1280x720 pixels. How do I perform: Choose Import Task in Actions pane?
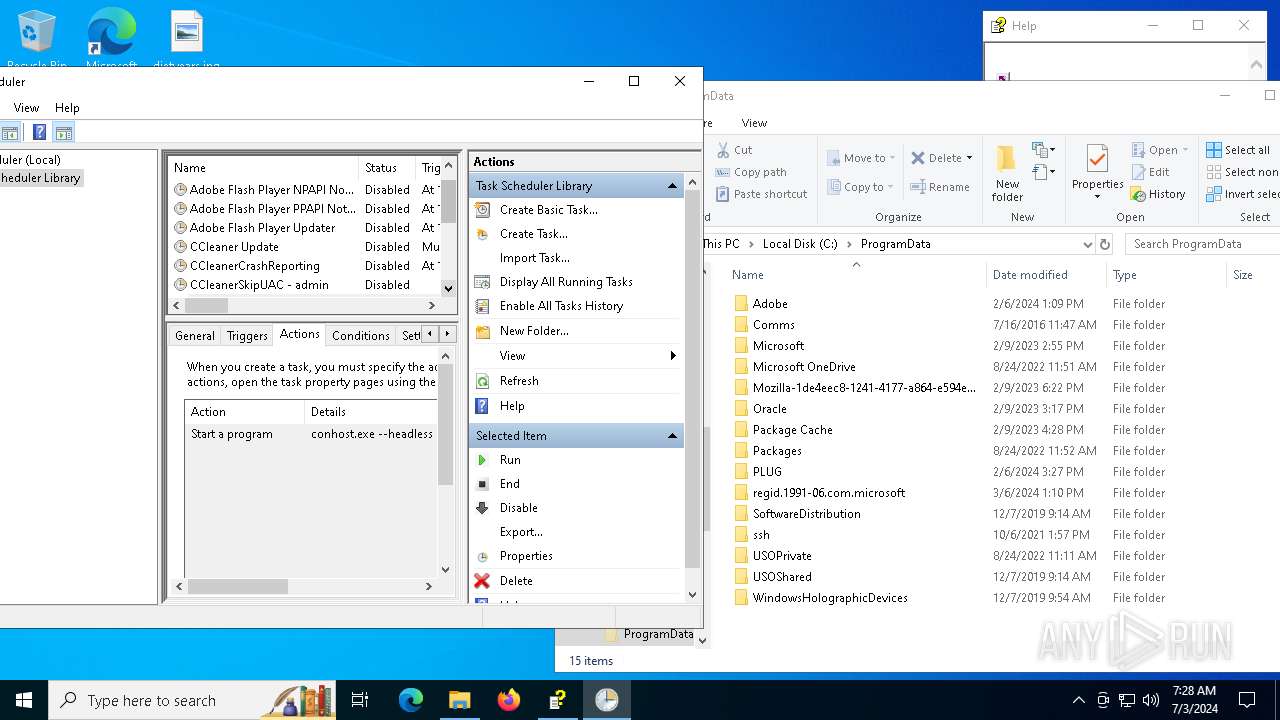pos(534,258)
